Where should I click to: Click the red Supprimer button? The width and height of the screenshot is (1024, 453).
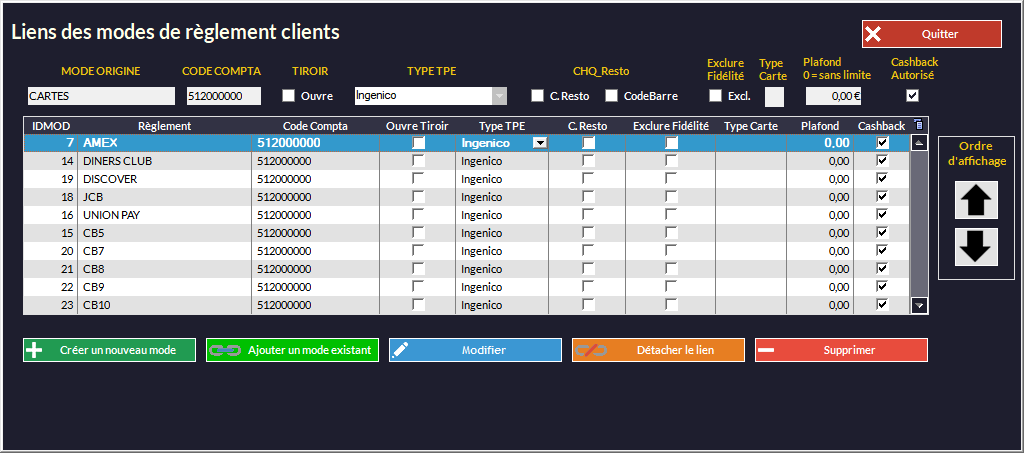(841, 350)
